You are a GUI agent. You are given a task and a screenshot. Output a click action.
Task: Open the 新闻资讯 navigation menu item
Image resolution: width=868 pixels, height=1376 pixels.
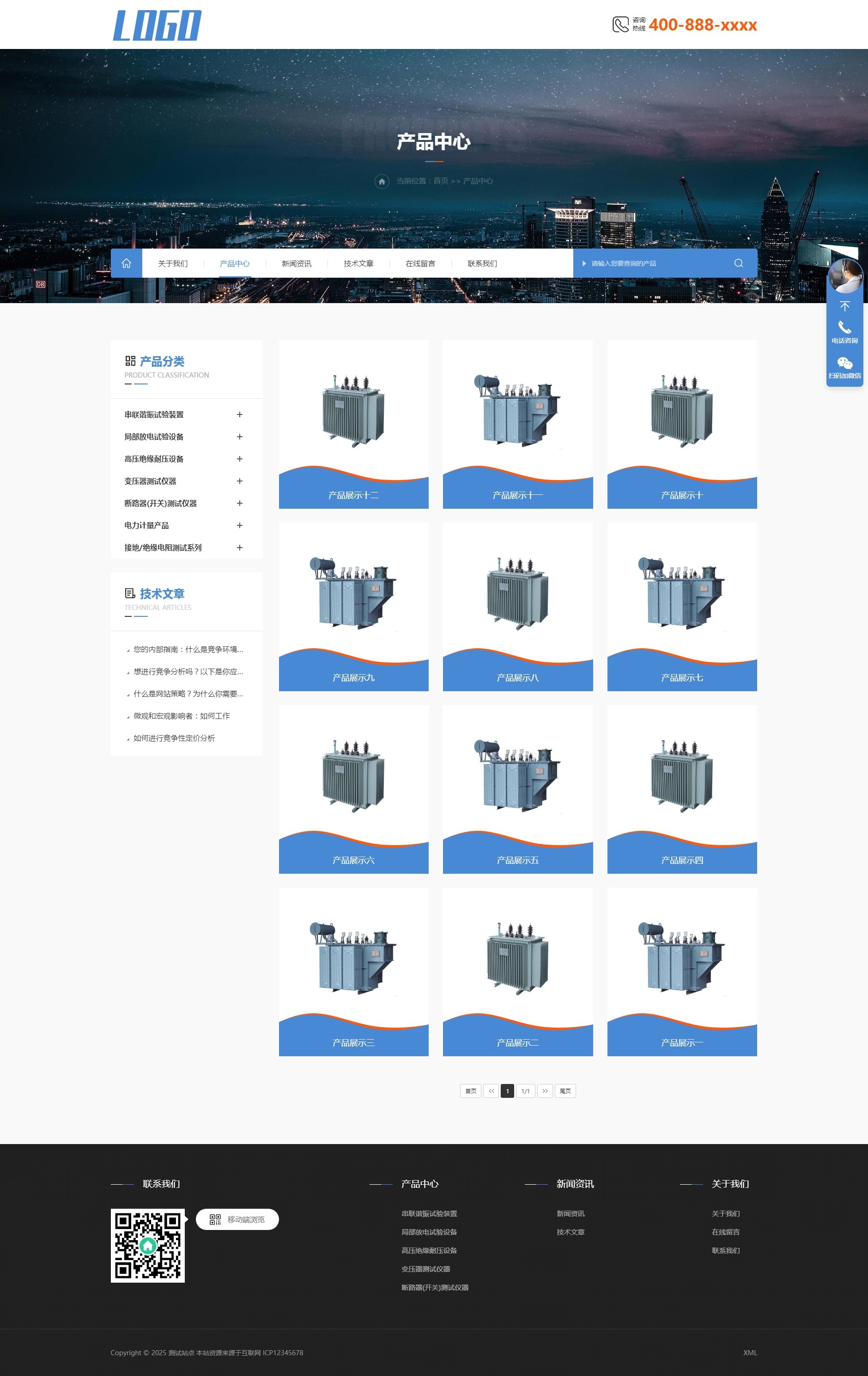296,264
